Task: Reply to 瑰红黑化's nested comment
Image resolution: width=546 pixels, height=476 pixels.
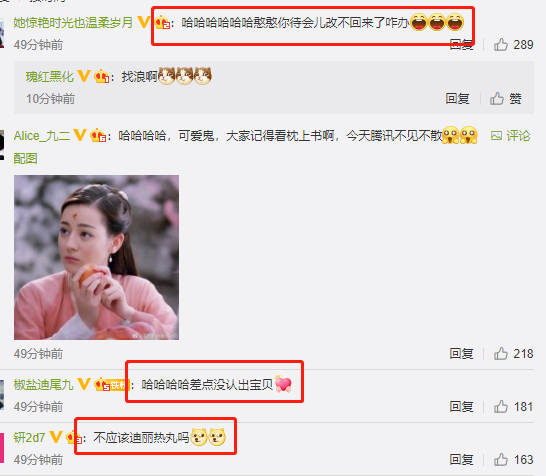Action: (x=457, y=99)
